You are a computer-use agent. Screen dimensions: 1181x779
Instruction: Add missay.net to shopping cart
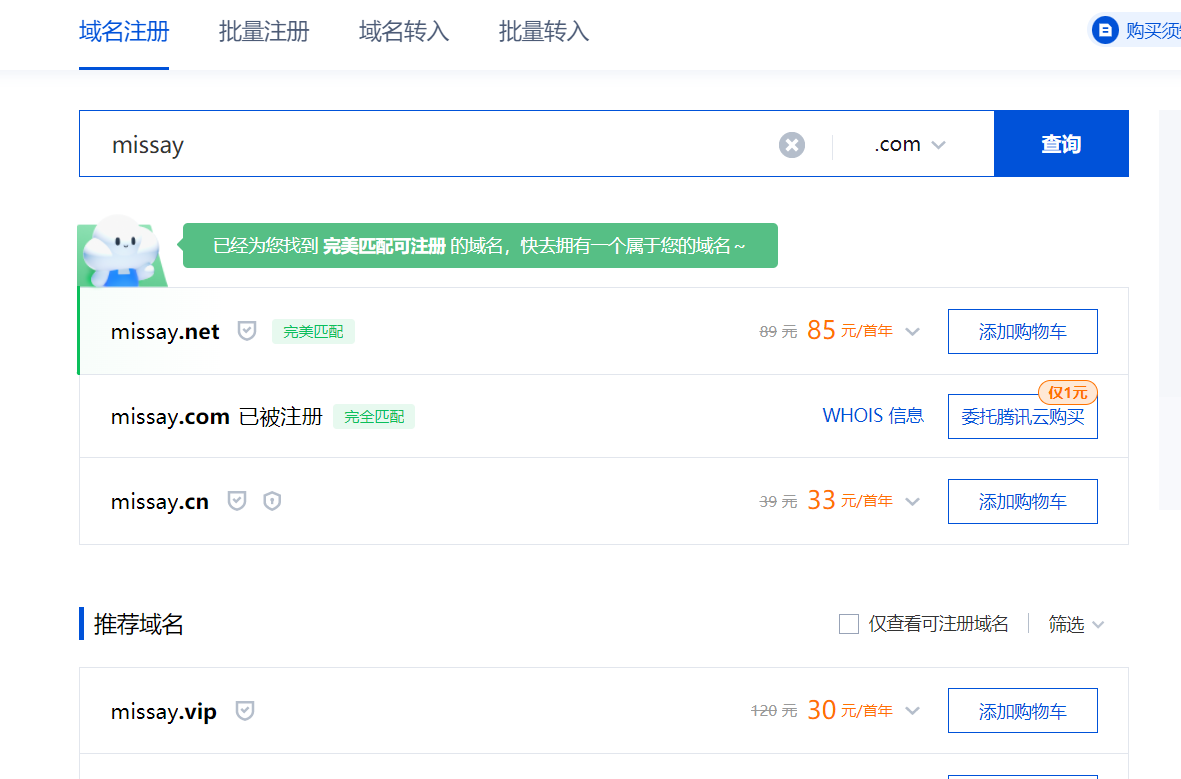(x=1022, y=332)
